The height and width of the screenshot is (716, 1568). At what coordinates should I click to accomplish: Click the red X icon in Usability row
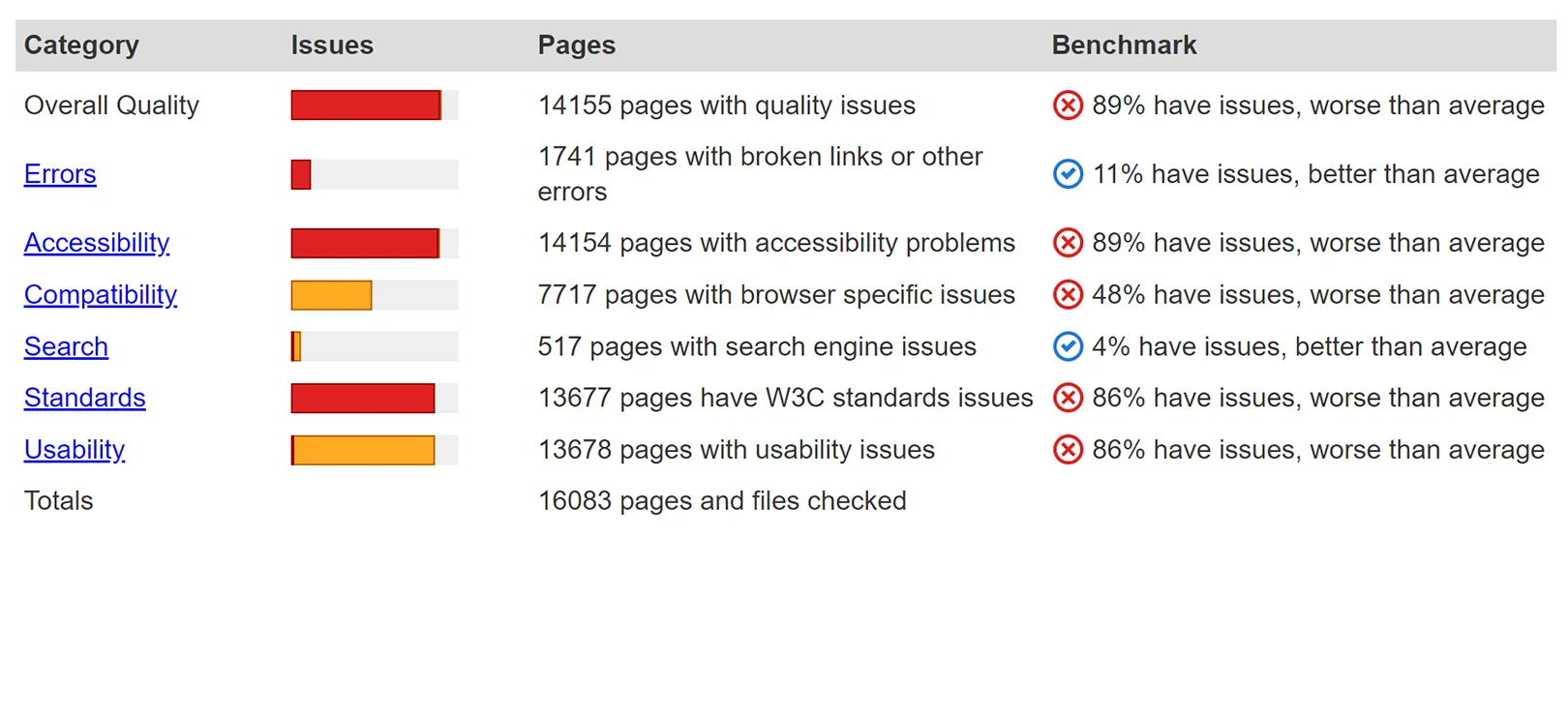click(x=1068, y=450)
